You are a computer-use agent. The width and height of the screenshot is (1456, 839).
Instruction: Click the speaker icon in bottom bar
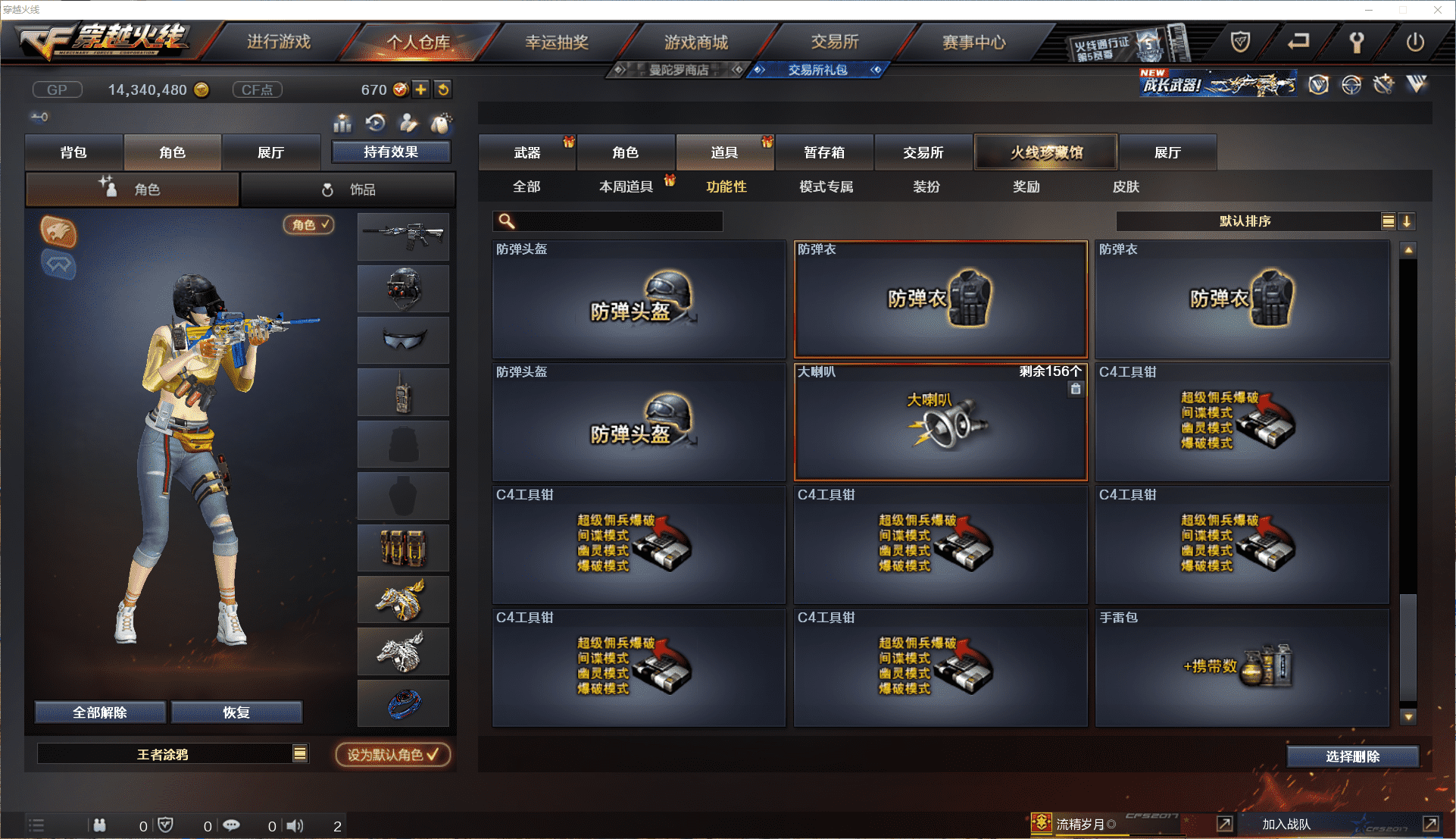295,826
